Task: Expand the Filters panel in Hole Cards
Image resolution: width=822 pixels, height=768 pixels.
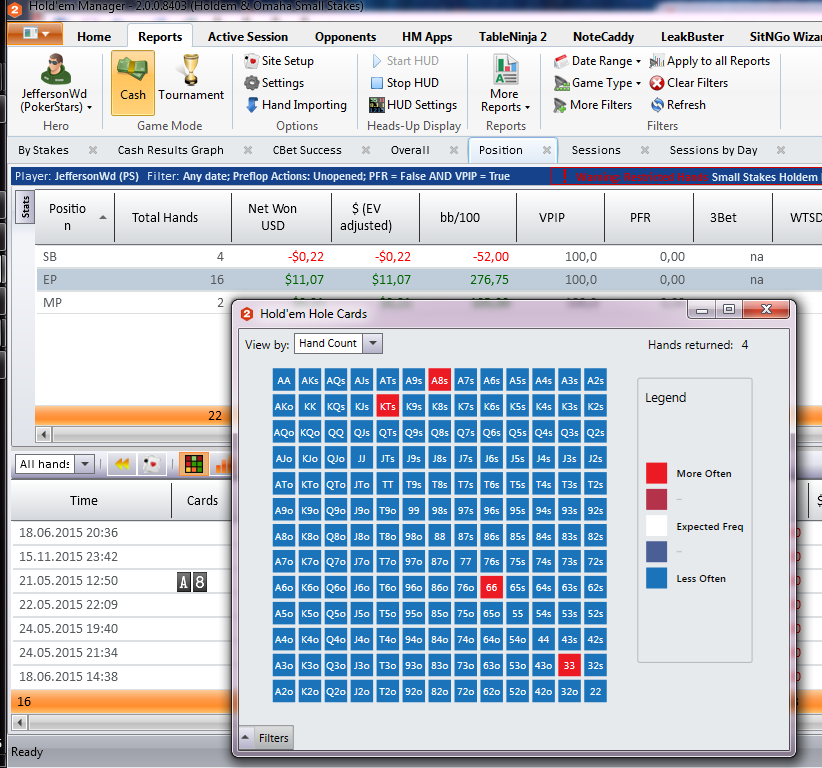Action: 266,738
